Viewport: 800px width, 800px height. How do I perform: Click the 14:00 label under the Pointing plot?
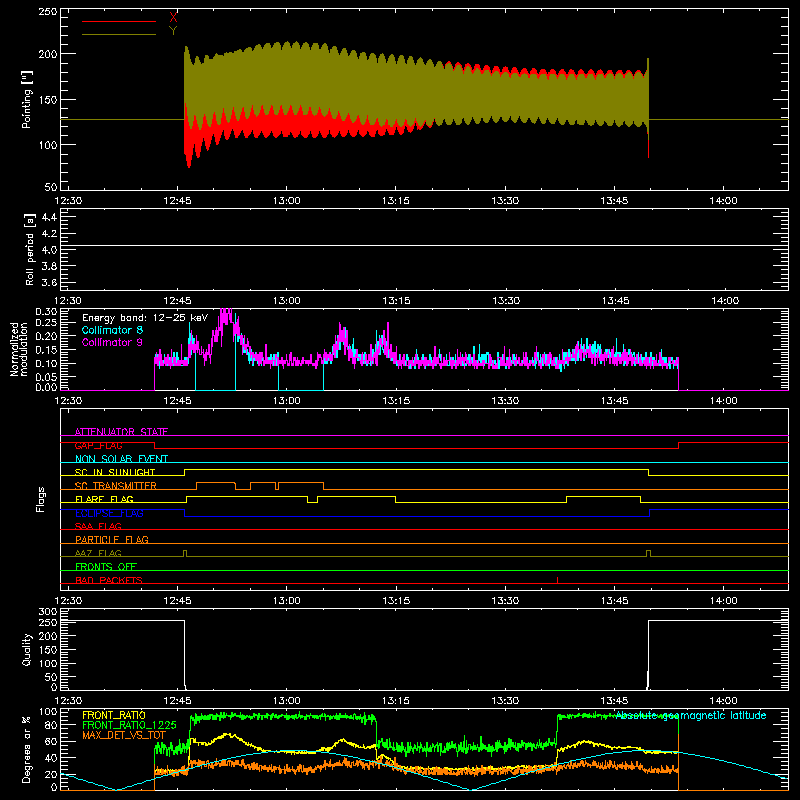[x=723, y=201]
